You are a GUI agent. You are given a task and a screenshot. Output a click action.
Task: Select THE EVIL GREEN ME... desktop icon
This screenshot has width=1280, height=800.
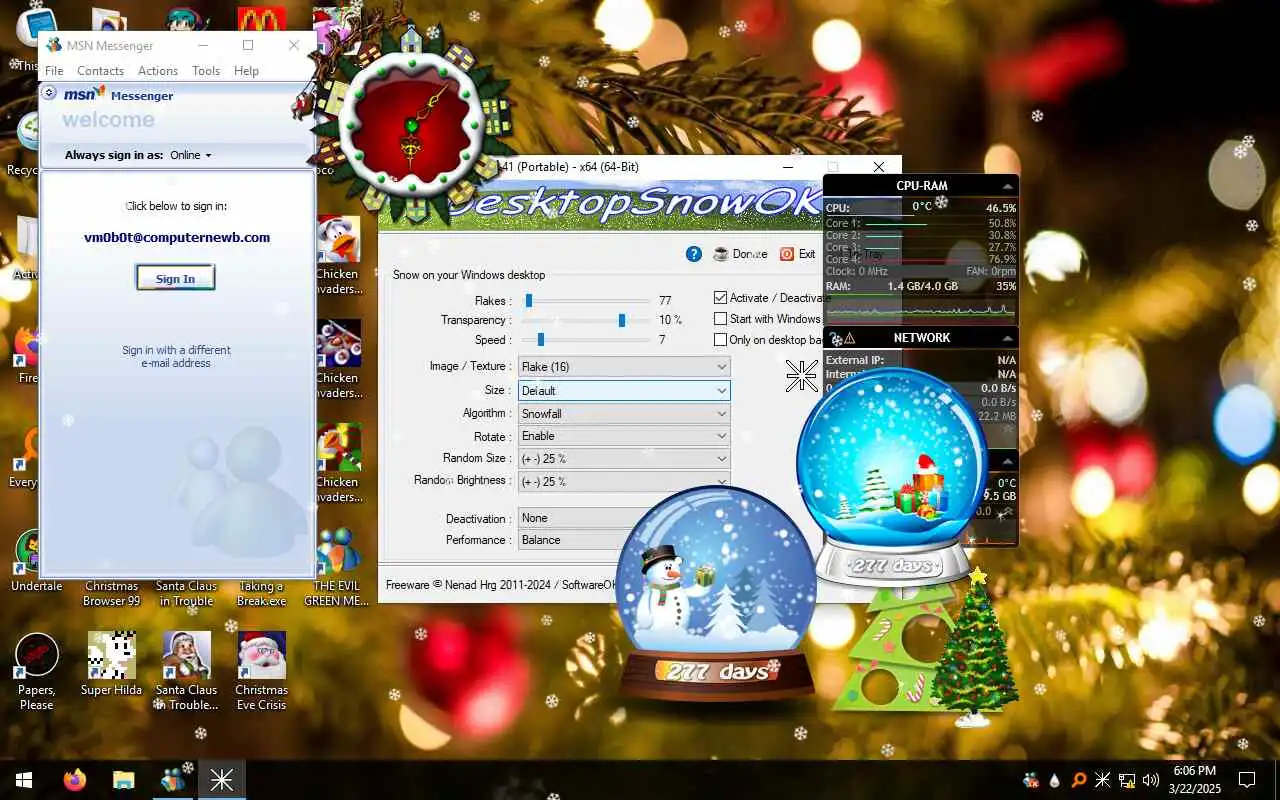point(337,568)
